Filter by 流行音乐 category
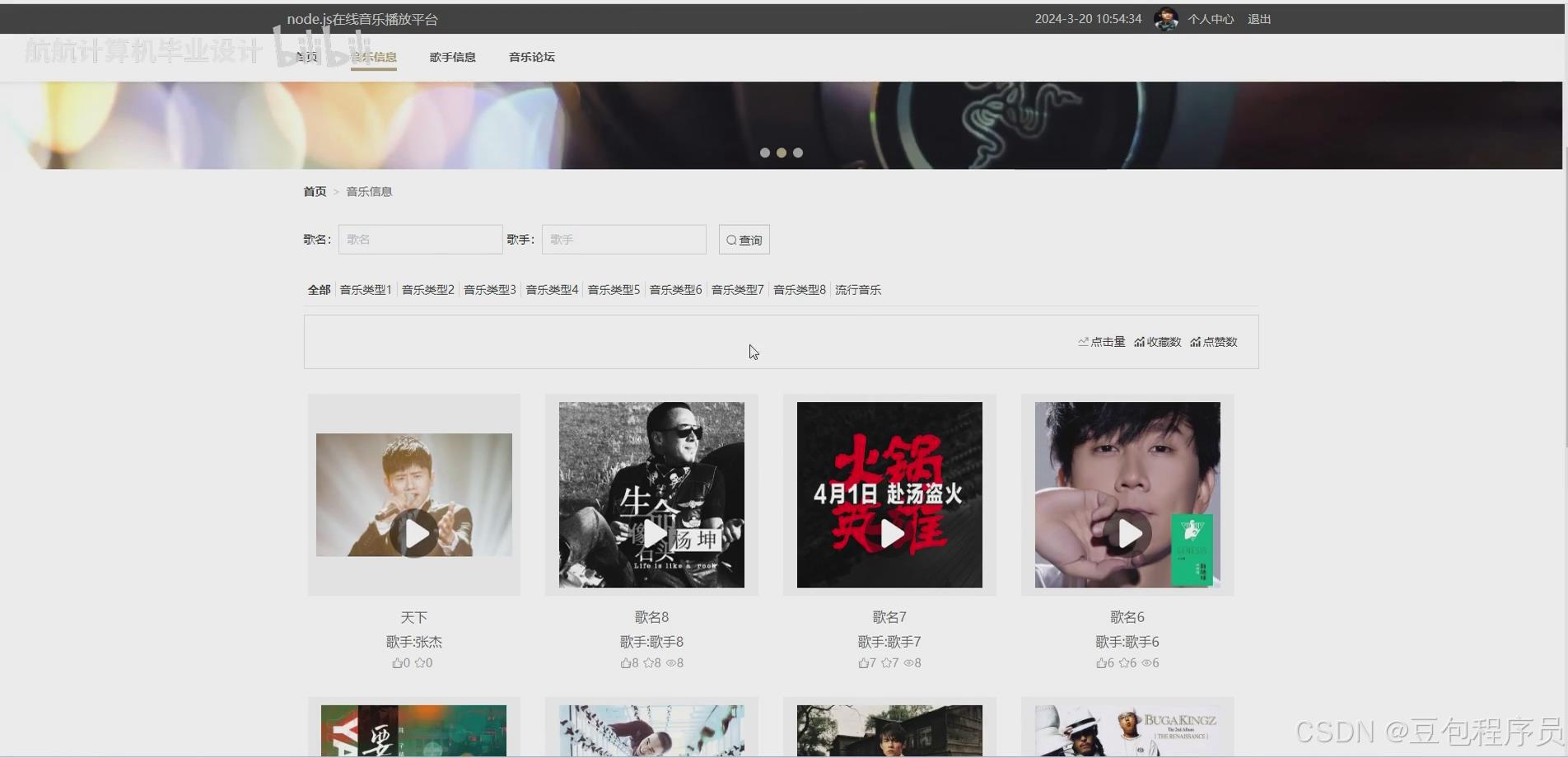Image resolution: width=1568 pixels, height=758 pixels. coord(858,290)
